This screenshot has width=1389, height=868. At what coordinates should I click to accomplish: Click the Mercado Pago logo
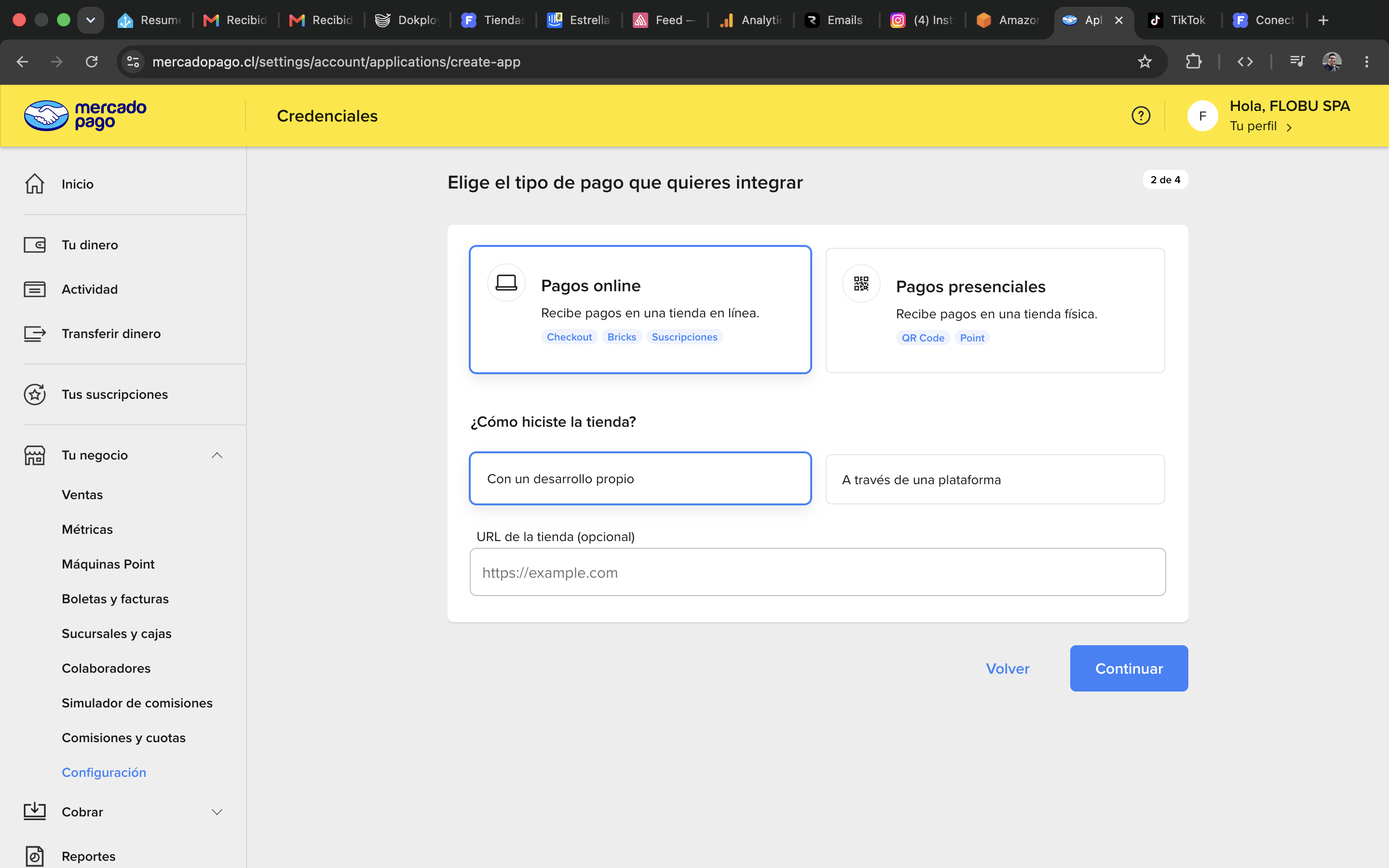tap(85, 115)
